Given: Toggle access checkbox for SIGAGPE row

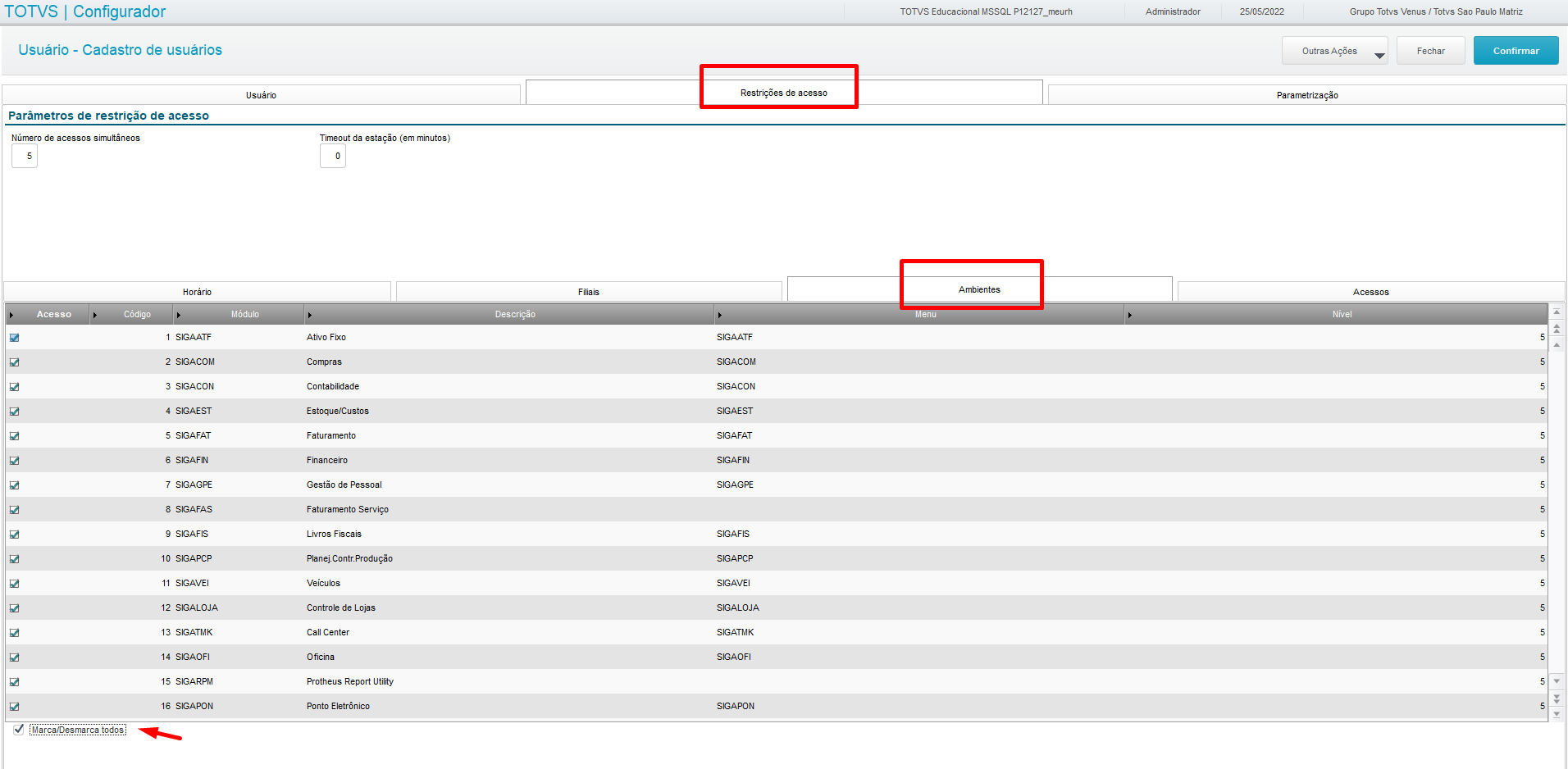Looking at the screenshot, I should (14, 485).
